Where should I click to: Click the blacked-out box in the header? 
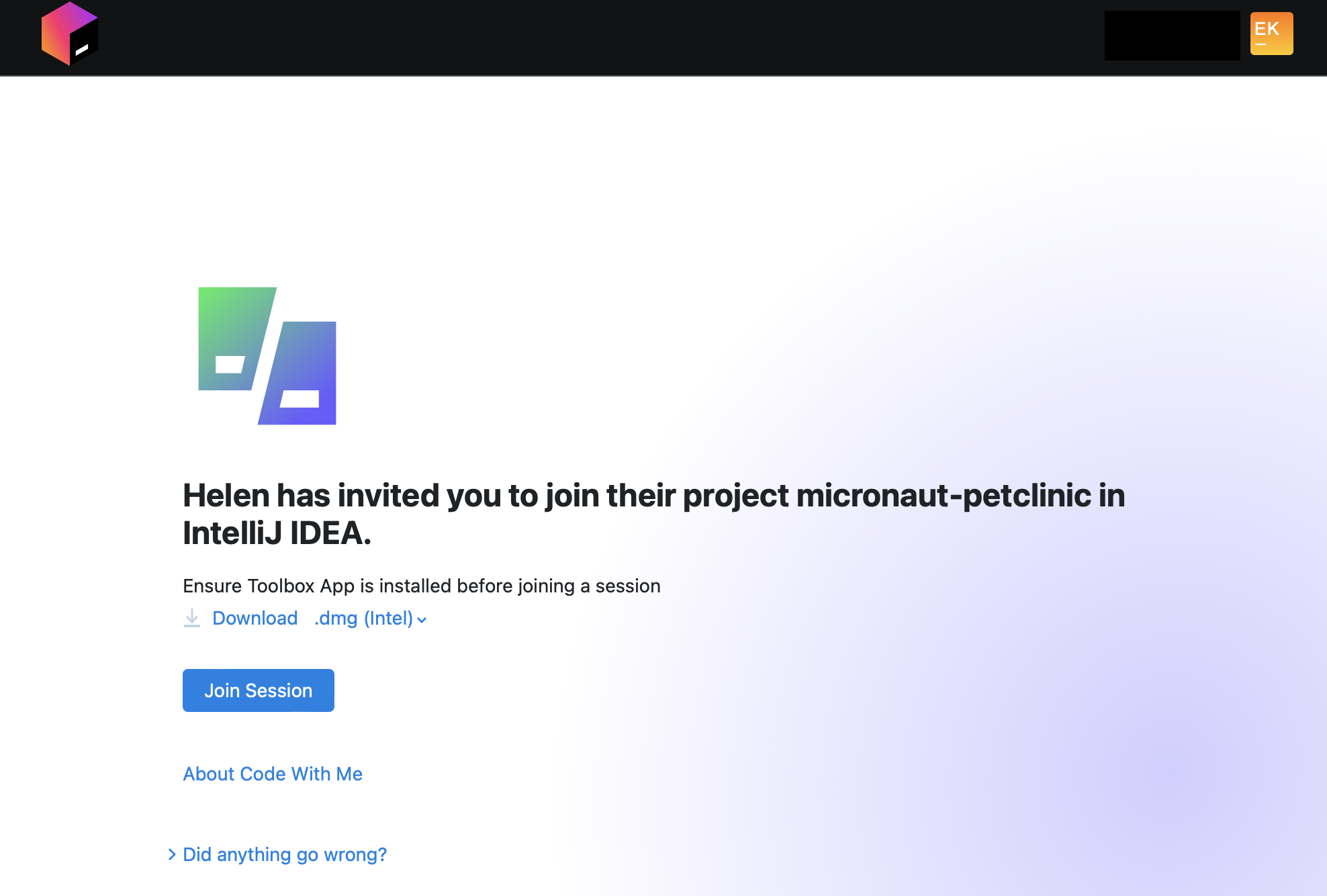[x=1172, y=36]
